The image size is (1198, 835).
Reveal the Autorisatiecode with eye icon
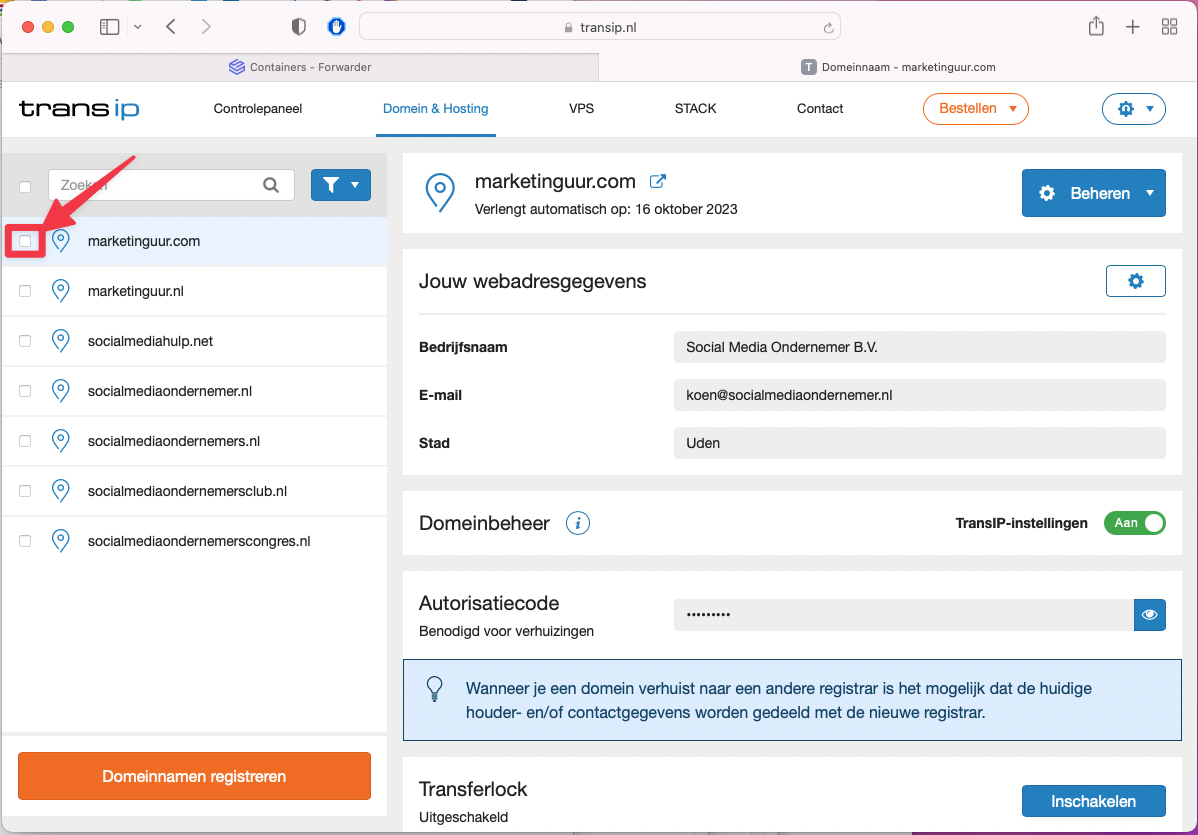(x=1149, y=615)
